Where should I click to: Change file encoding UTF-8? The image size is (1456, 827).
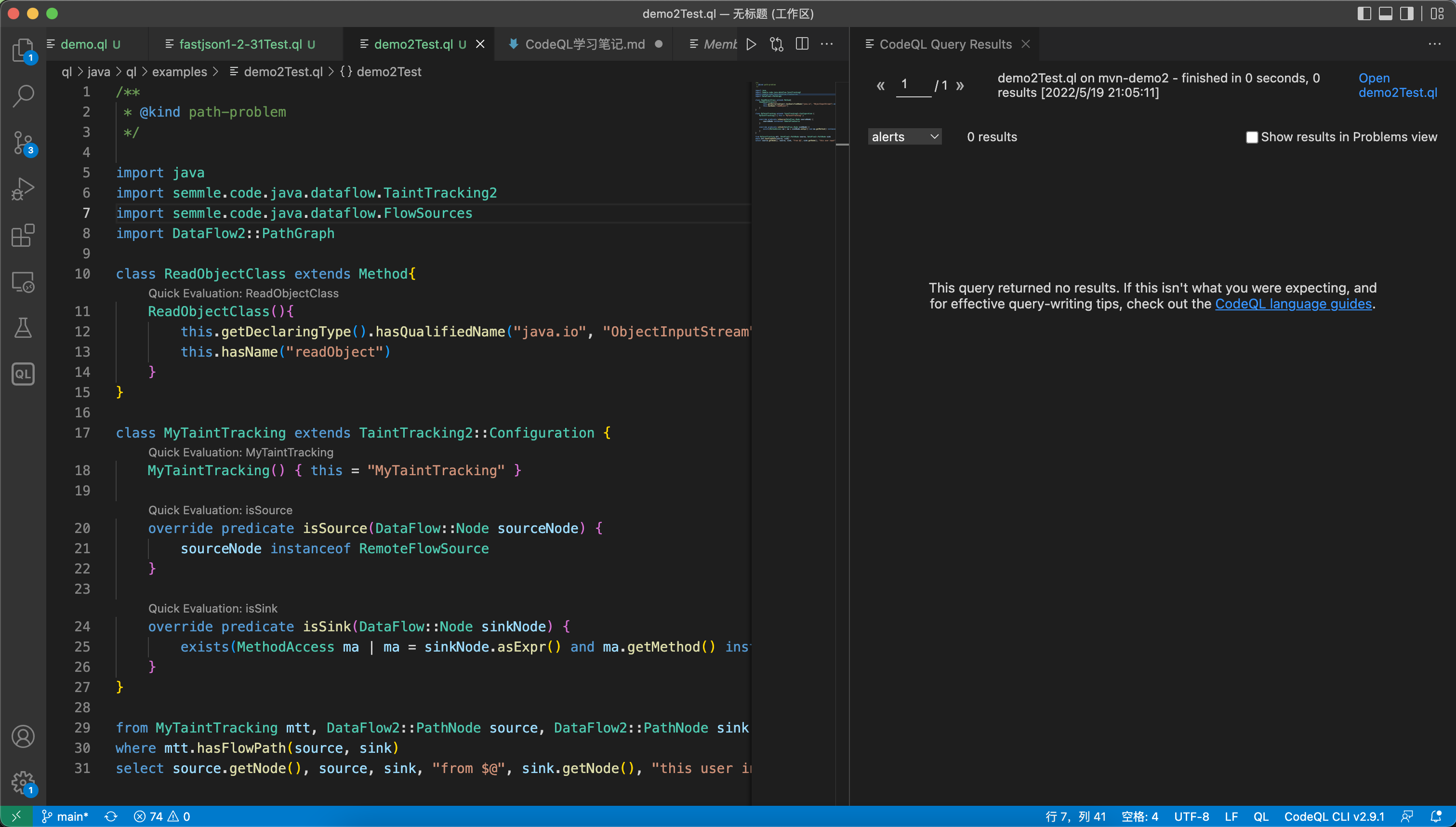click(x=1191, y=816)
